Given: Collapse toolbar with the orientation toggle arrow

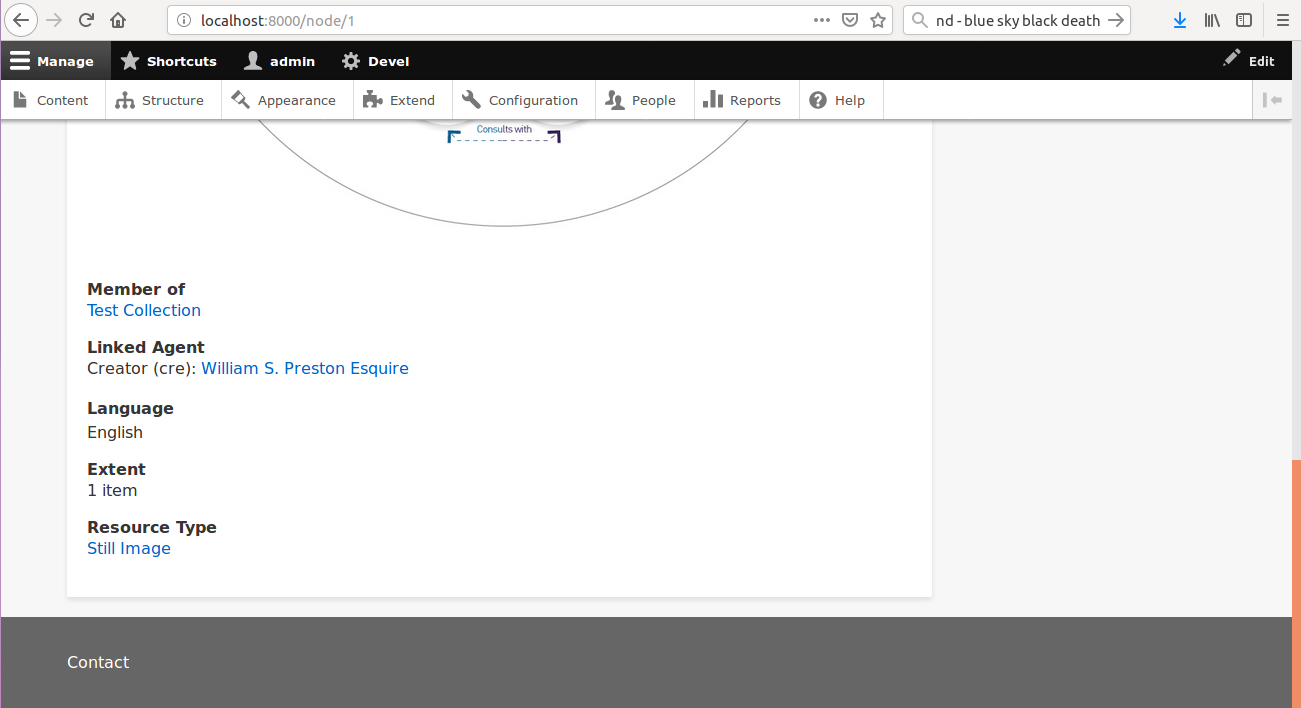Looking at the screenshot, I should (x=1272, y=100).
